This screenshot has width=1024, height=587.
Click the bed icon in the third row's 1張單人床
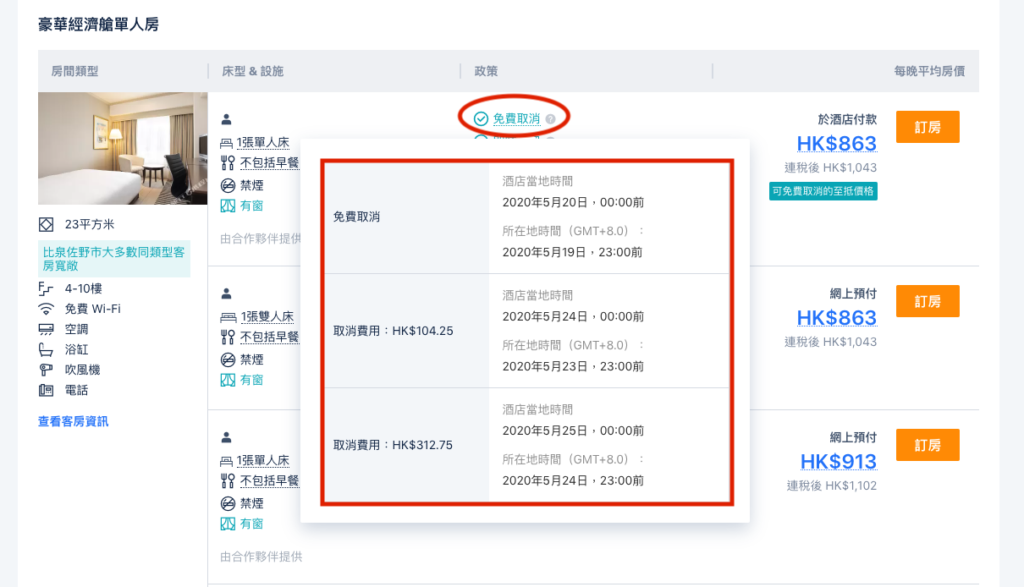[x=227, y=461]
